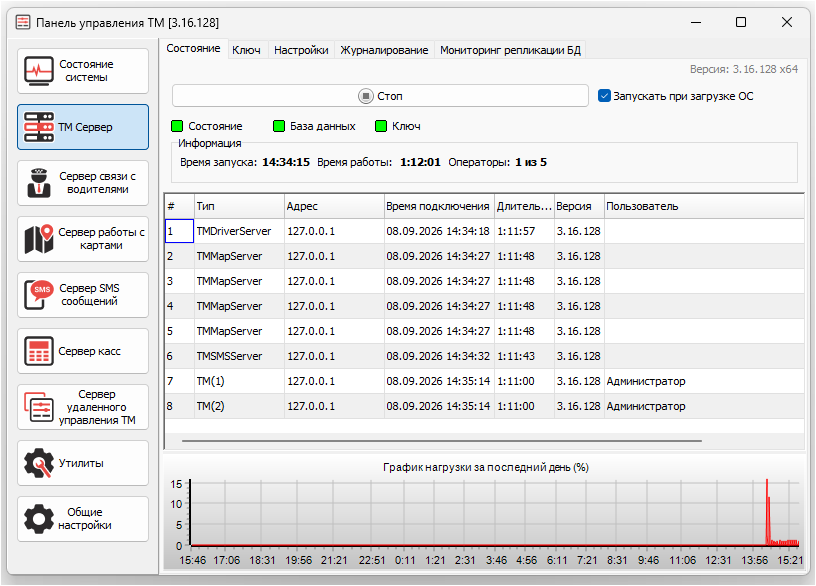Viewport: 816px width, 586px height.
Task: Click Администратор in the TM(1) row
Action: pyautogui.click(x=646, y=381)
